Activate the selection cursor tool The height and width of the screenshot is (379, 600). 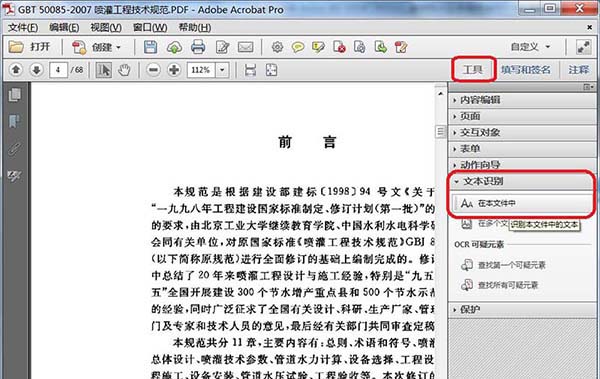[x=103, y=70]
